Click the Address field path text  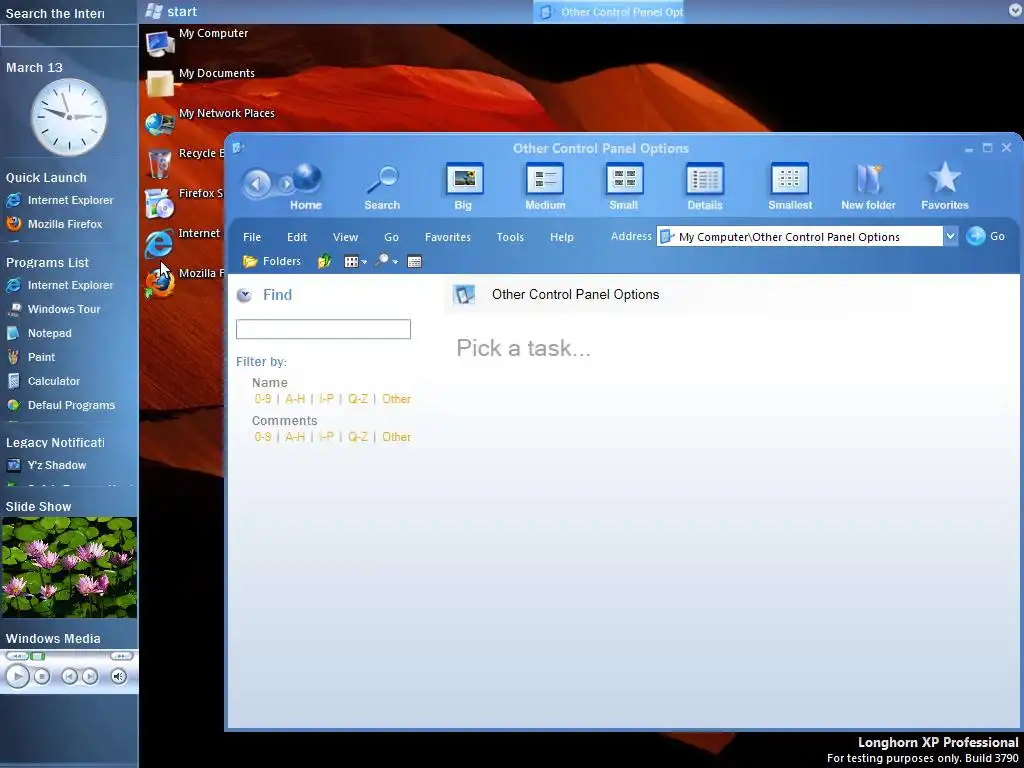click(x=790, y=237)
